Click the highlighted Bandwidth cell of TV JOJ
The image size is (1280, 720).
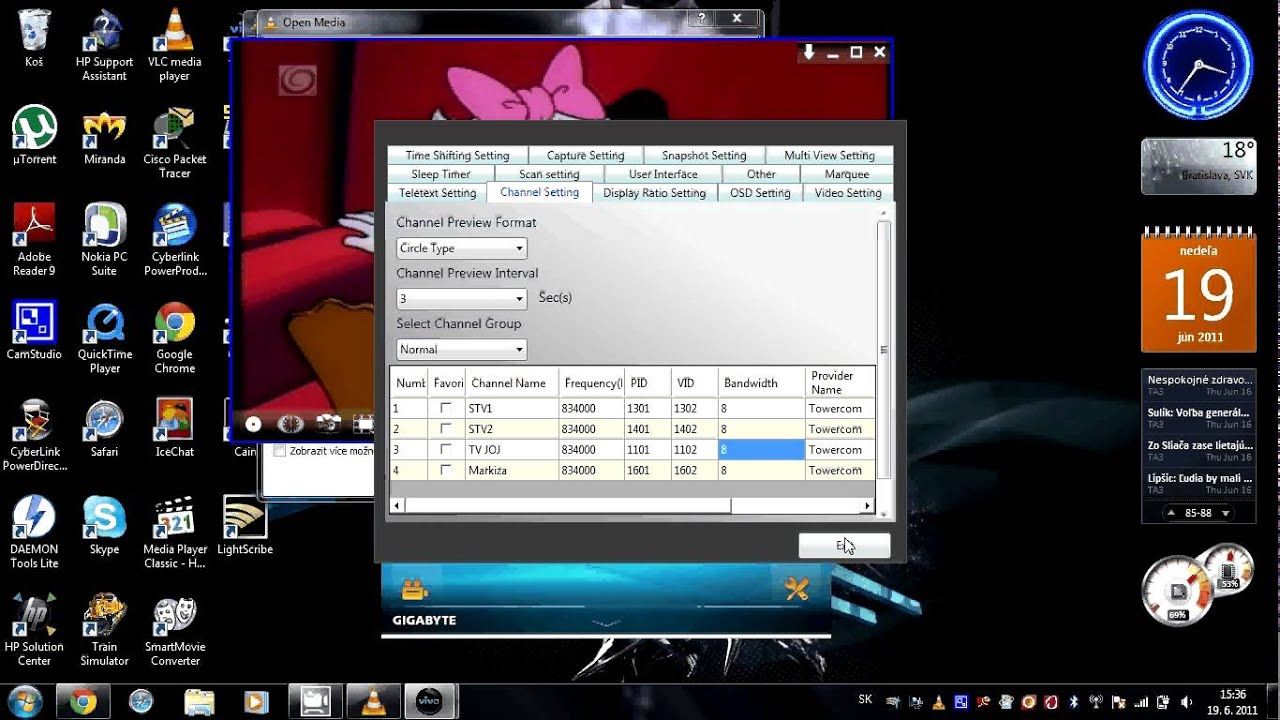click(x=761, y=450)
